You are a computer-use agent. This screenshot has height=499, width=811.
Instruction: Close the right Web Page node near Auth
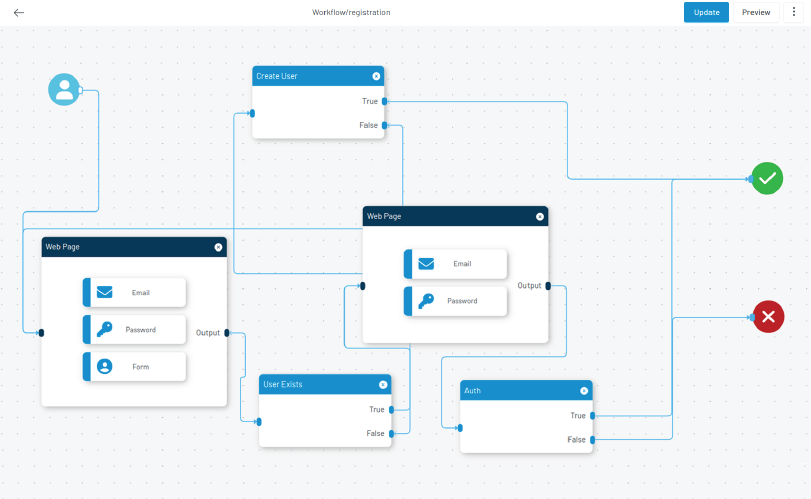(539, 217)
